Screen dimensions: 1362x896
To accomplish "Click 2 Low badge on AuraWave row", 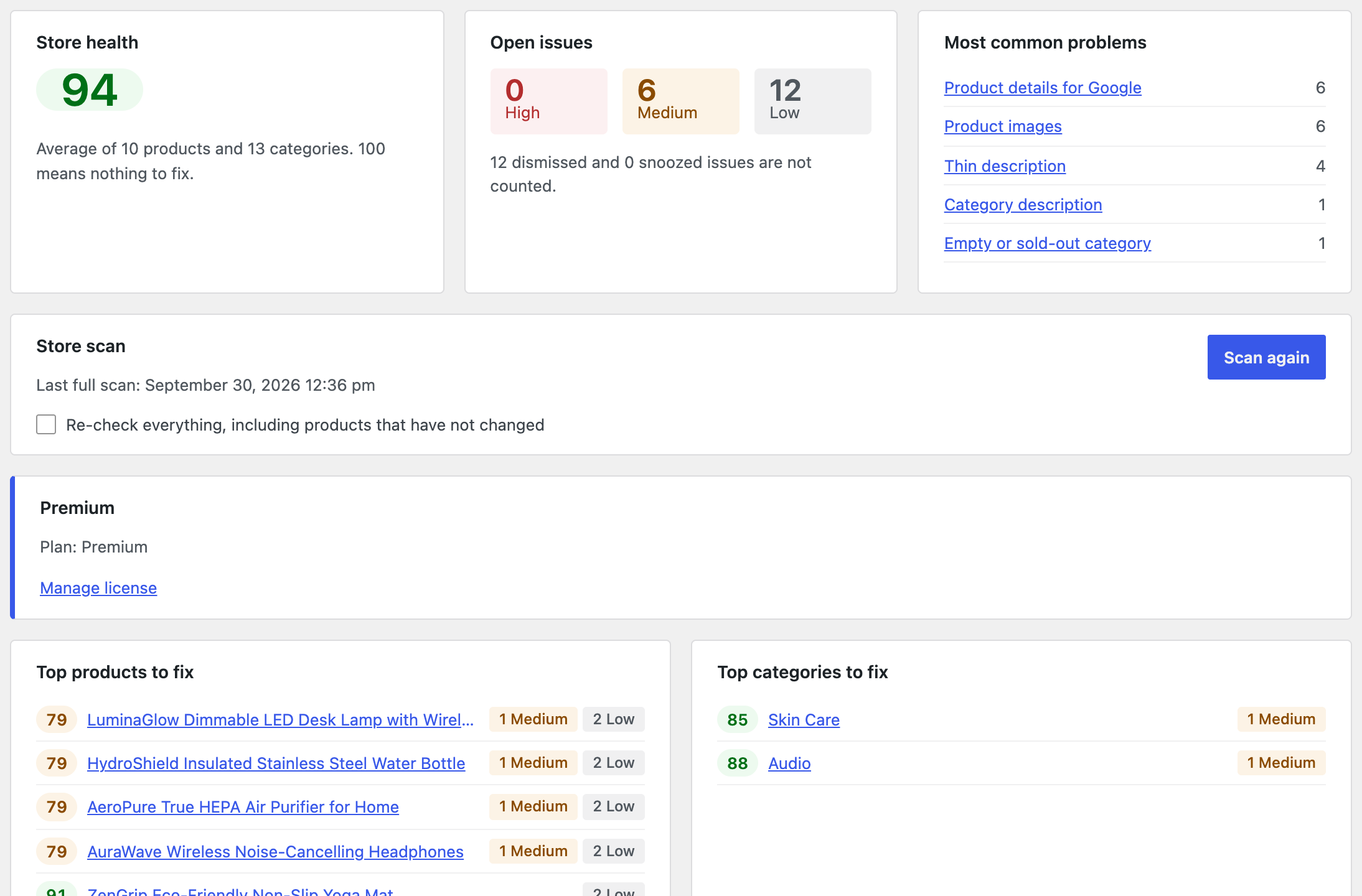I will coord(613,851).
